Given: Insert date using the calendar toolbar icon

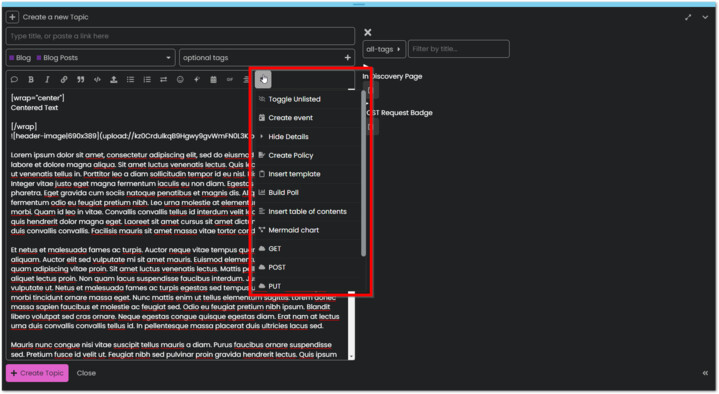Looking at the screenshot, I should coord(213,79).
